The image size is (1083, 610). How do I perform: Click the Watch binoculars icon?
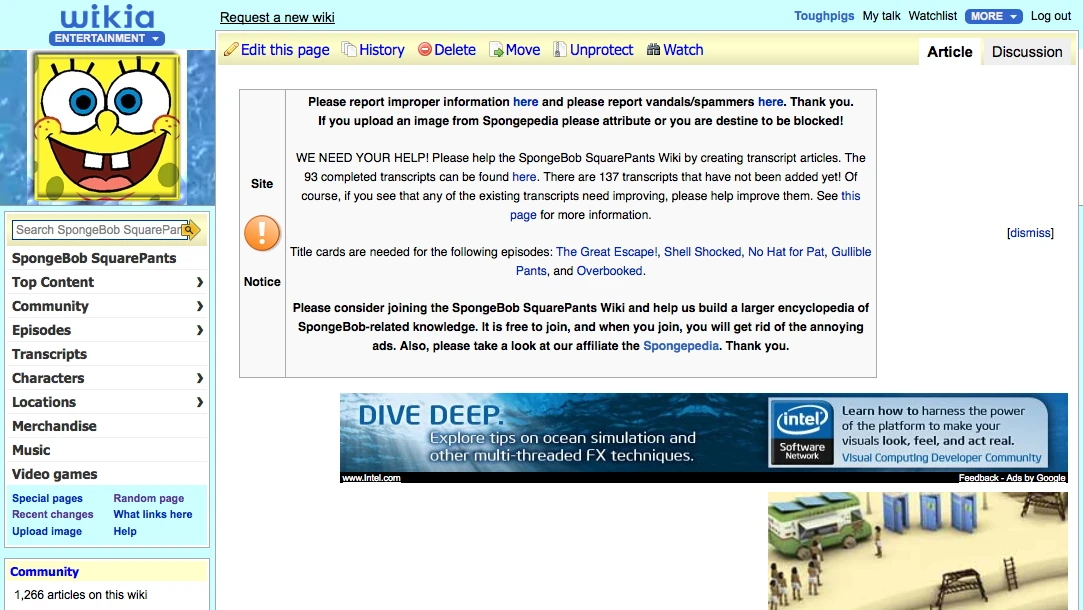point(653,50)
